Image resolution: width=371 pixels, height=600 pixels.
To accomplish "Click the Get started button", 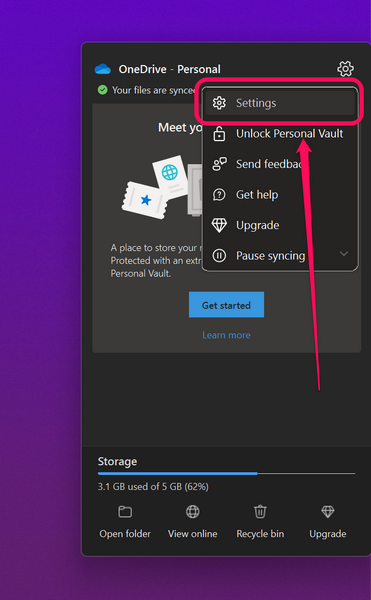I will (226, 305).
